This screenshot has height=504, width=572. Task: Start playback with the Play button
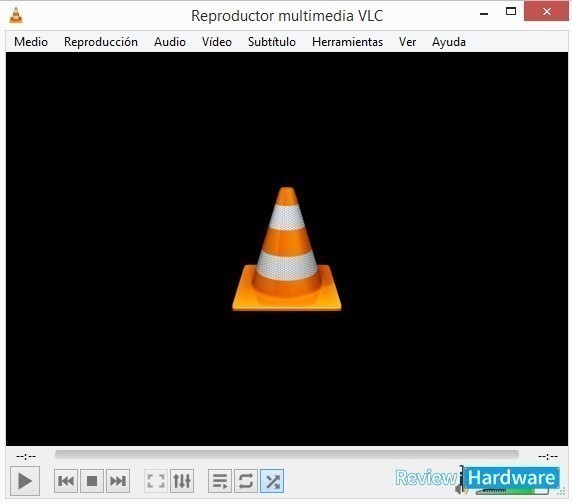pos(25,481)
